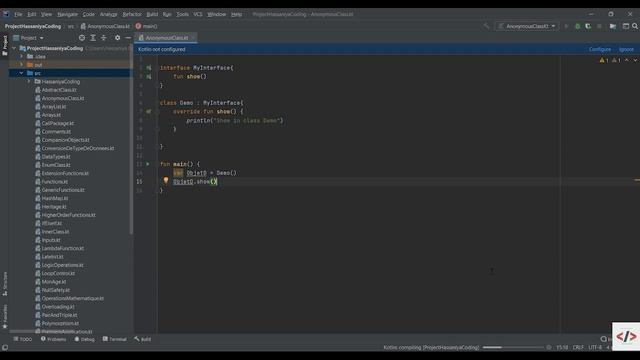The image size is (640, 360).
Task: Open the VCS menu
Action: pos(198,14)
